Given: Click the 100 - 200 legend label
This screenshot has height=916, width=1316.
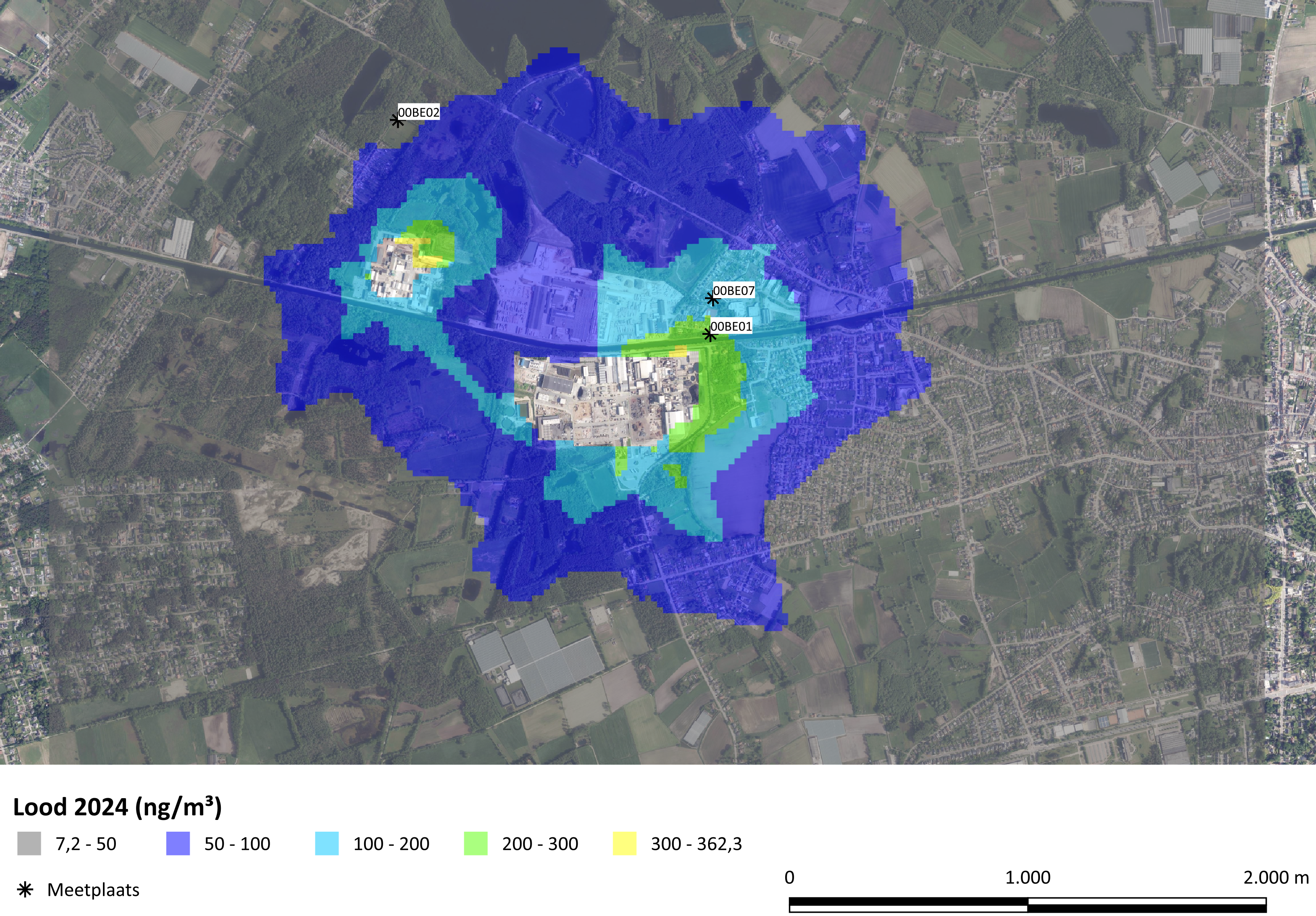Looking at the screenshot, I should (392, 844).
